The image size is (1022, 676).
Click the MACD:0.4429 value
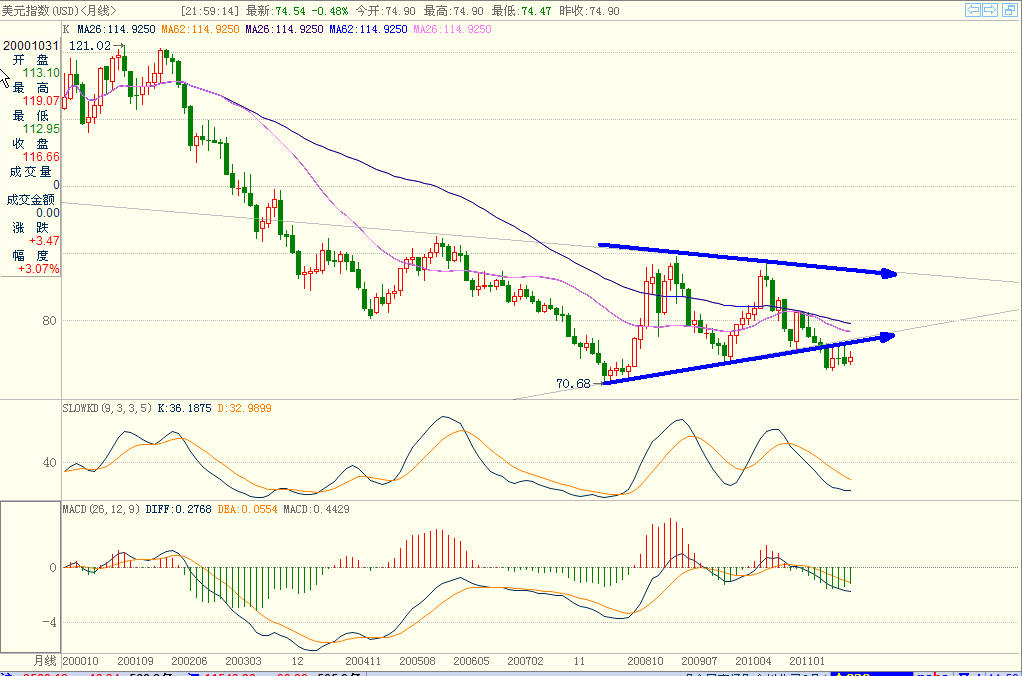pos(316,509)
